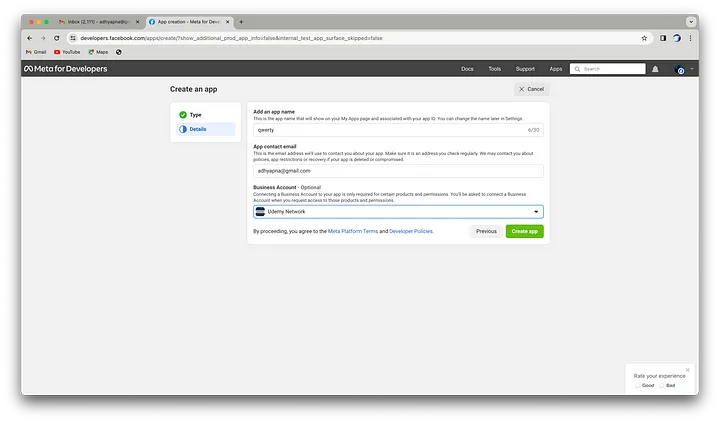Click the Create an app heading
Screen dimensions: 720x423
[193, 89]
